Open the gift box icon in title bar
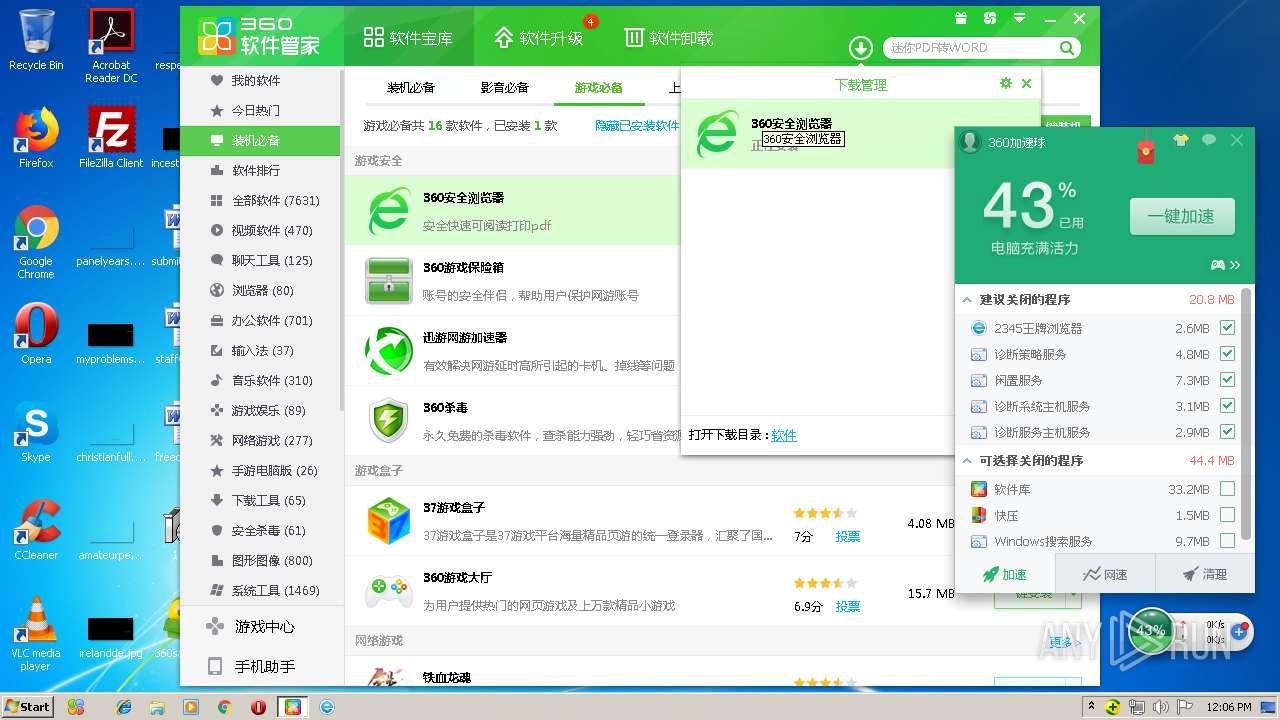1280x720 pixels. [x=961, y=18]
